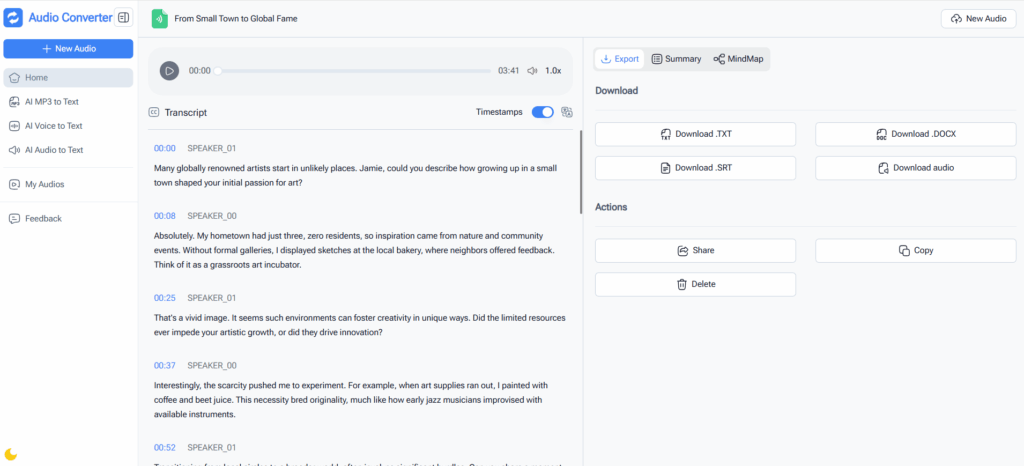
Task: Go to My Audios
Action: pos(68,185)
